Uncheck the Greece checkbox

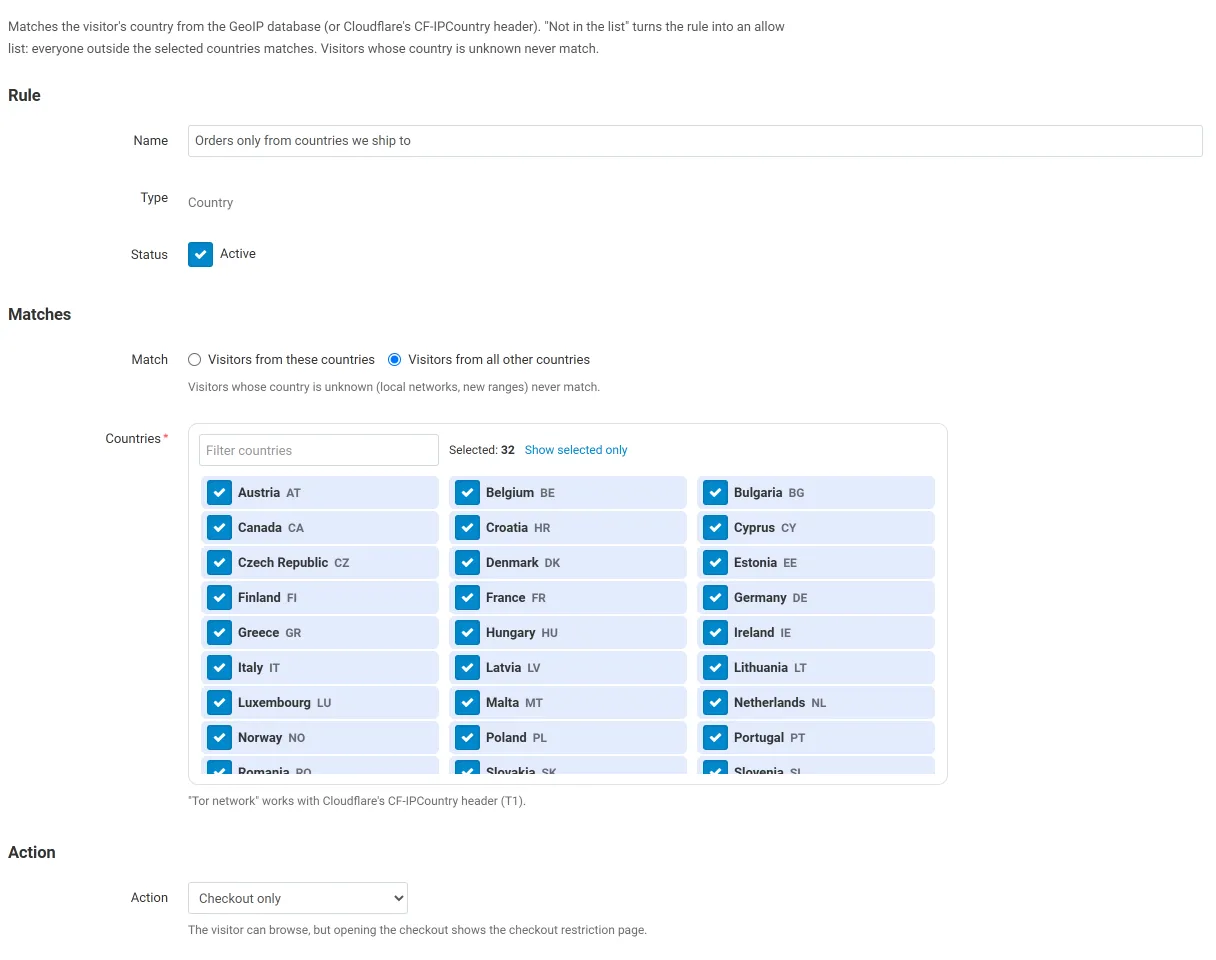(220, 633)
